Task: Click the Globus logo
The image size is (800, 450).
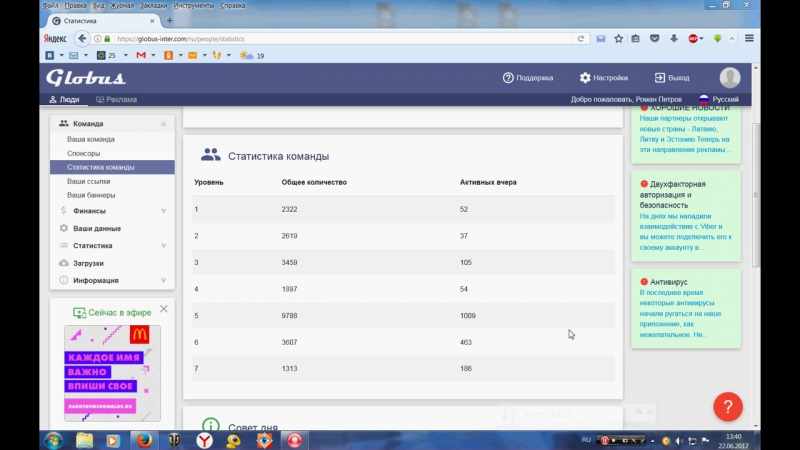Action: click(x=86, y=78)
